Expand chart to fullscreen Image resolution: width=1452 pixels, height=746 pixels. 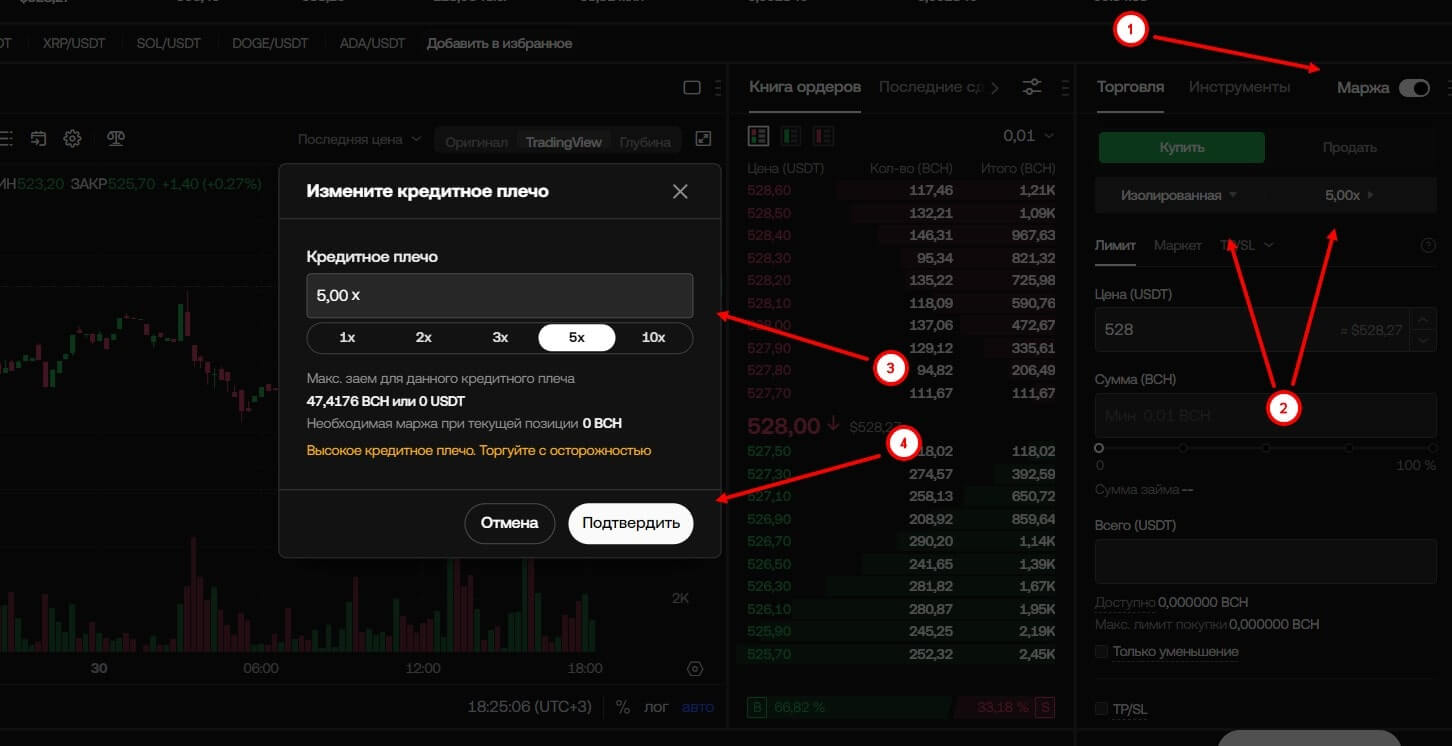pyautogui.click(x=703, y=140)
